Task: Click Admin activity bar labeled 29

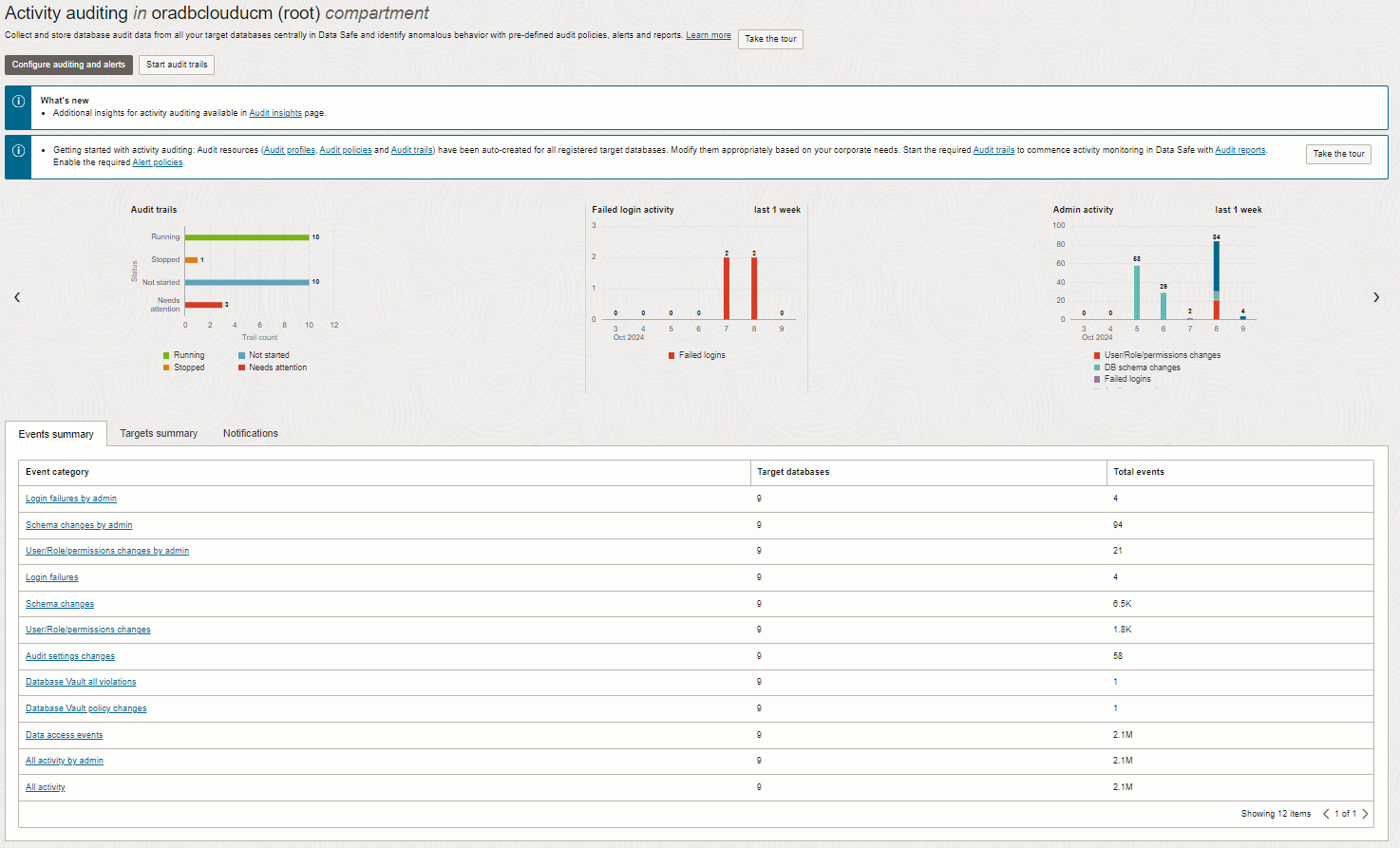Action: 1164,306
